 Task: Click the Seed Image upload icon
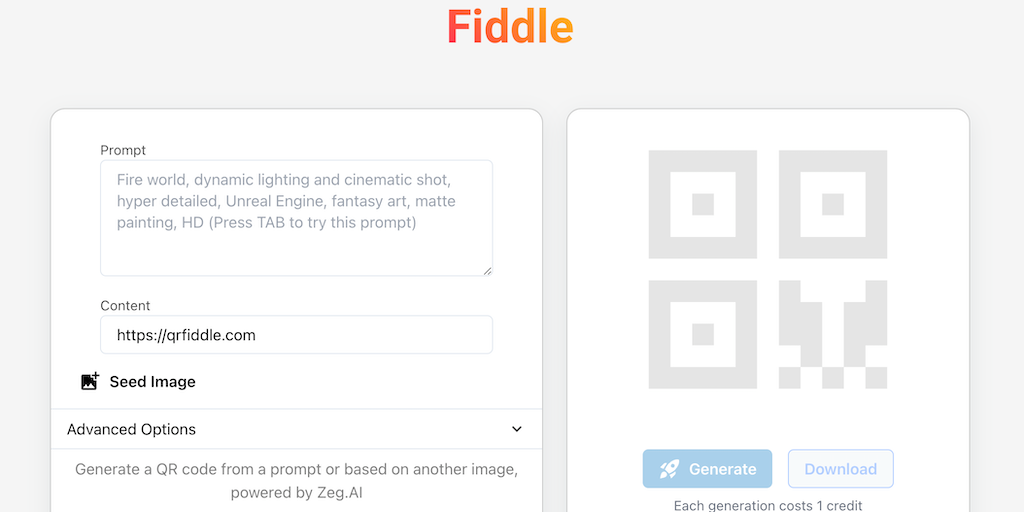pos(90,381)
